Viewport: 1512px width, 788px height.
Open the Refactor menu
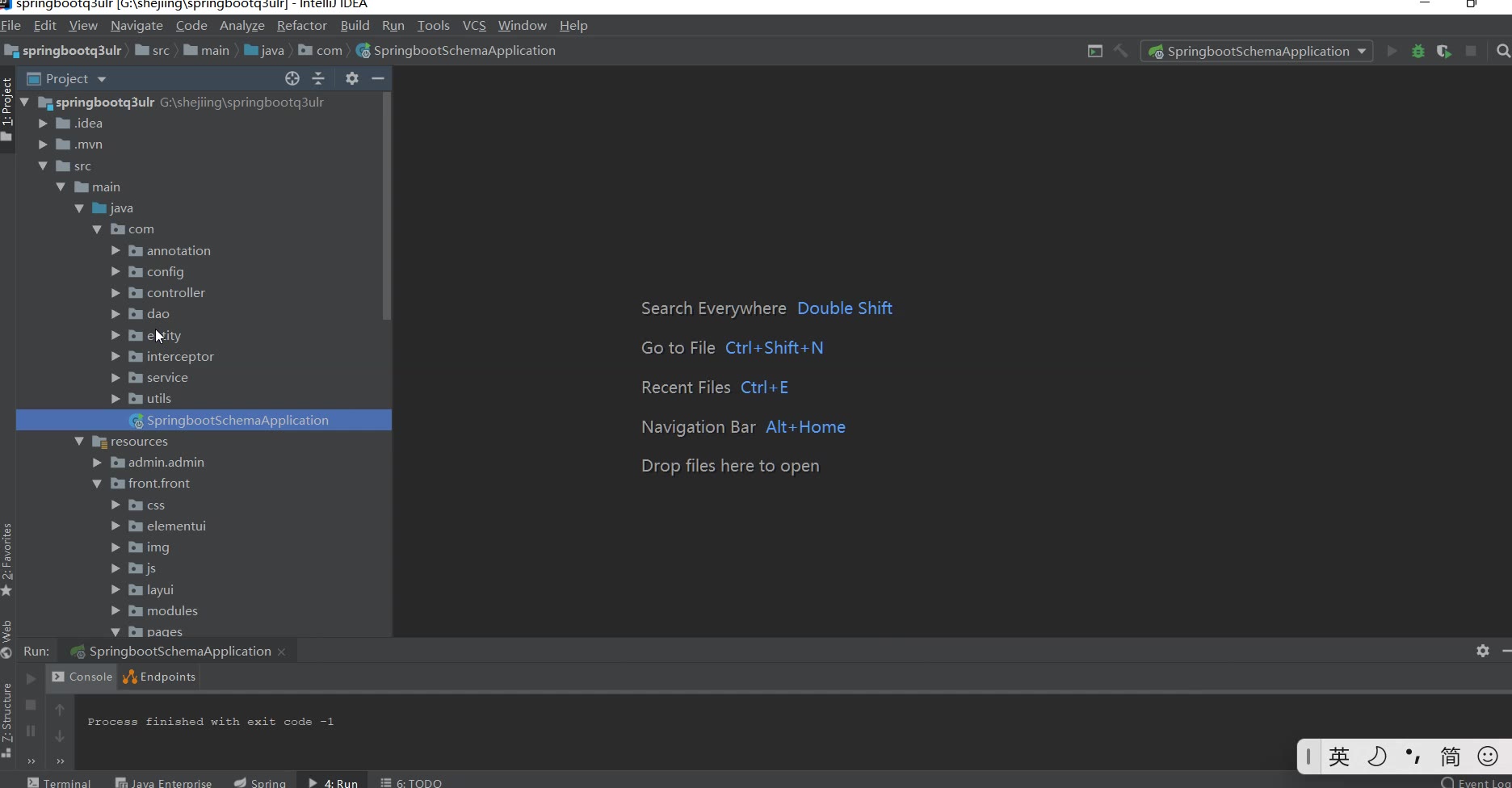point(301,26)
